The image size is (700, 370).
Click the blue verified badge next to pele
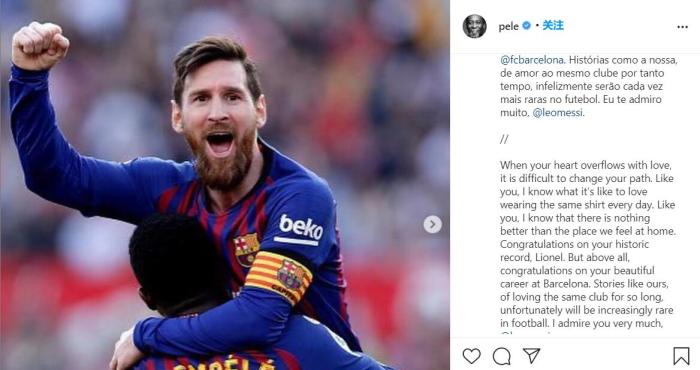click(526, 26)
